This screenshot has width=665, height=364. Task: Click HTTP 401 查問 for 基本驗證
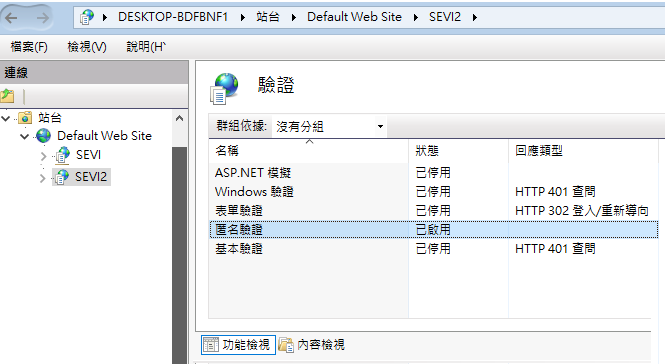click(x=555, y=249)
